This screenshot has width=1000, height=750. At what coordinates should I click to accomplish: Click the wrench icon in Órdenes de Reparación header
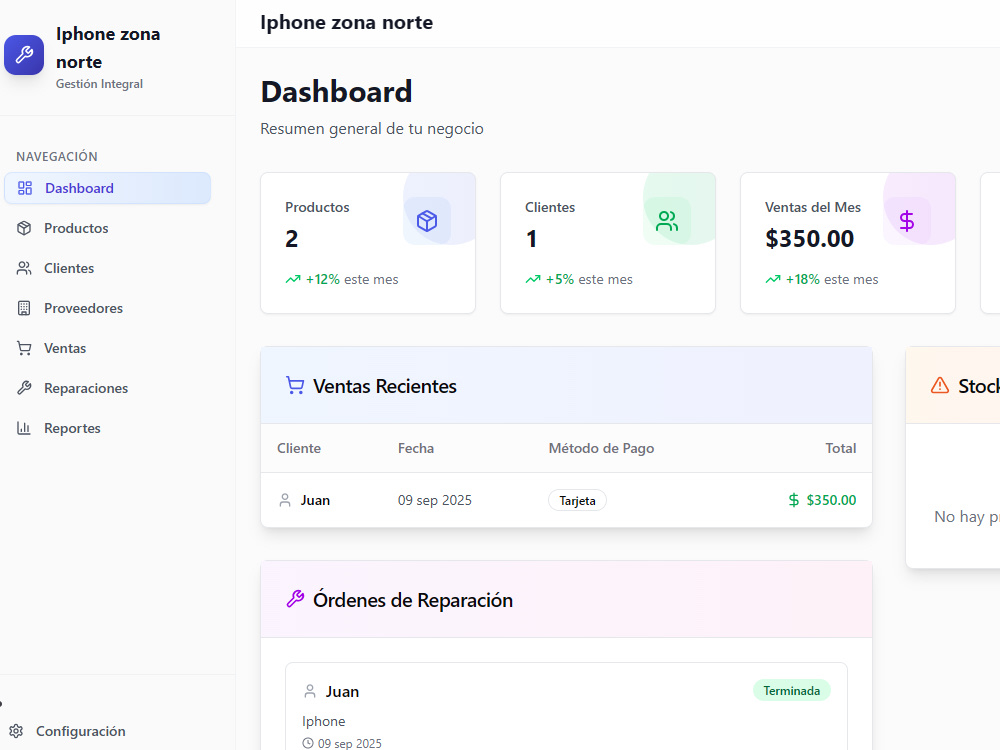click(x=295, y=599)
